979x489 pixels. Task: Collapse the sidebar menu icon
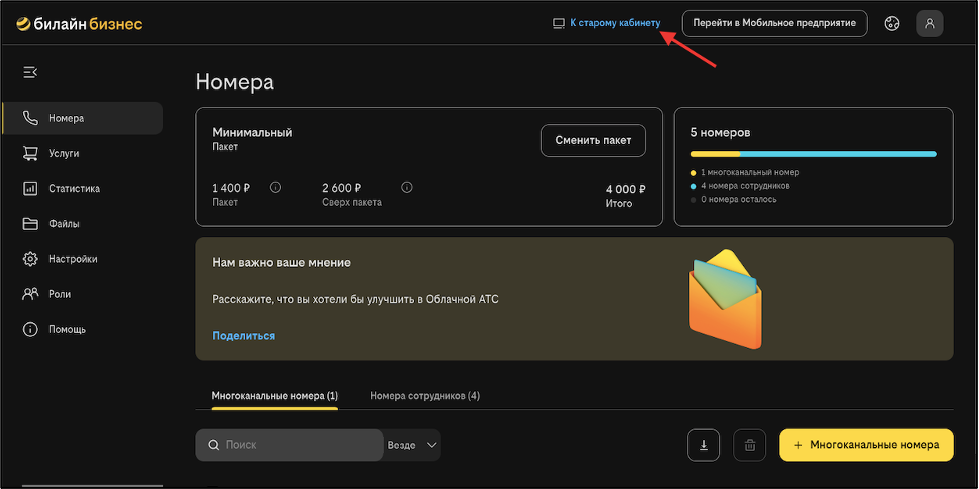30,72
